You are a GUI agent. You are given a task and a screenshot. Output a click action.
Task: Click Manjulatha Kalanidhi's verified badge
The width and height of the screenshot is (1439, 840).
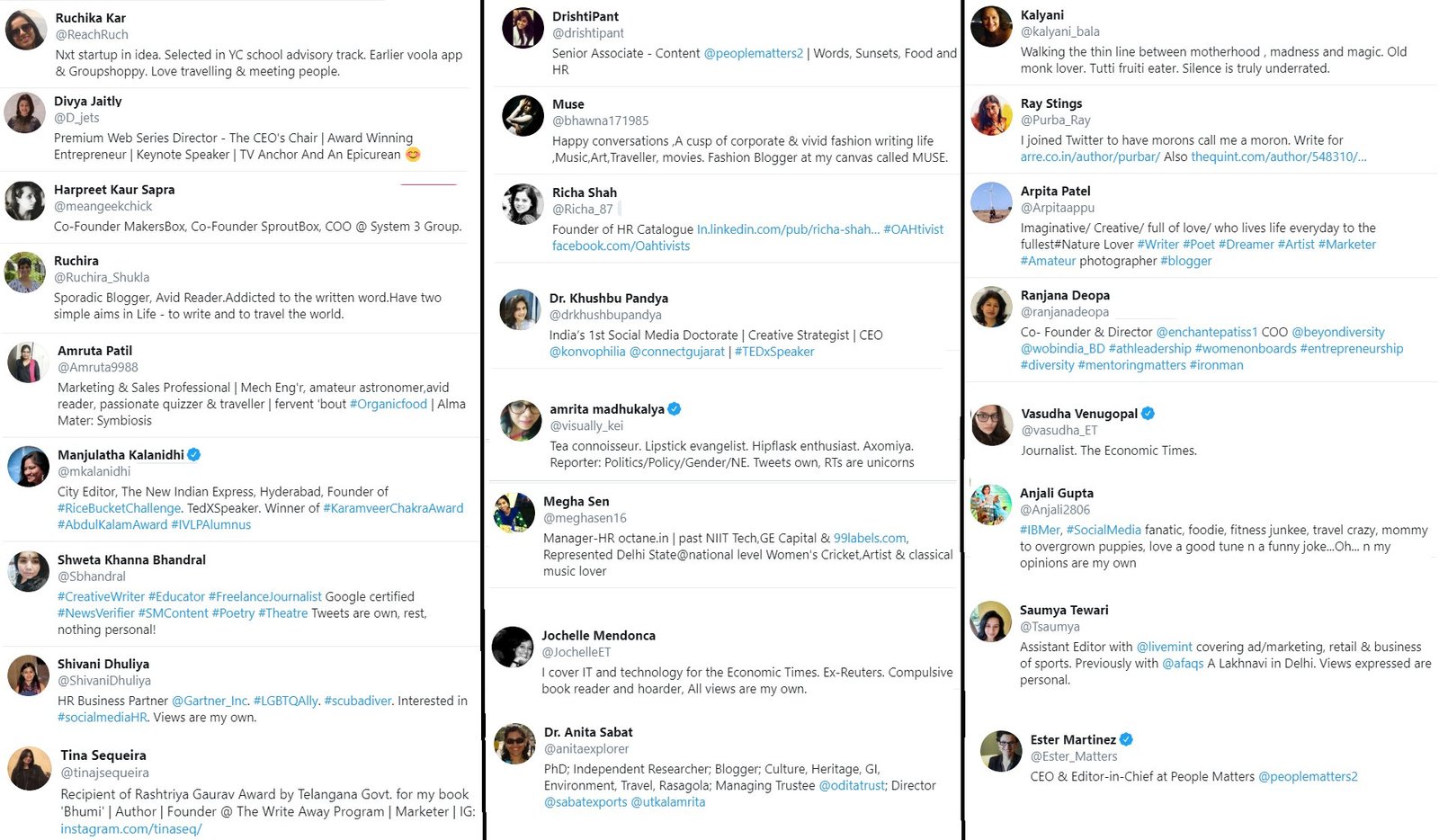pyautogui.click(x=193, y=455)
